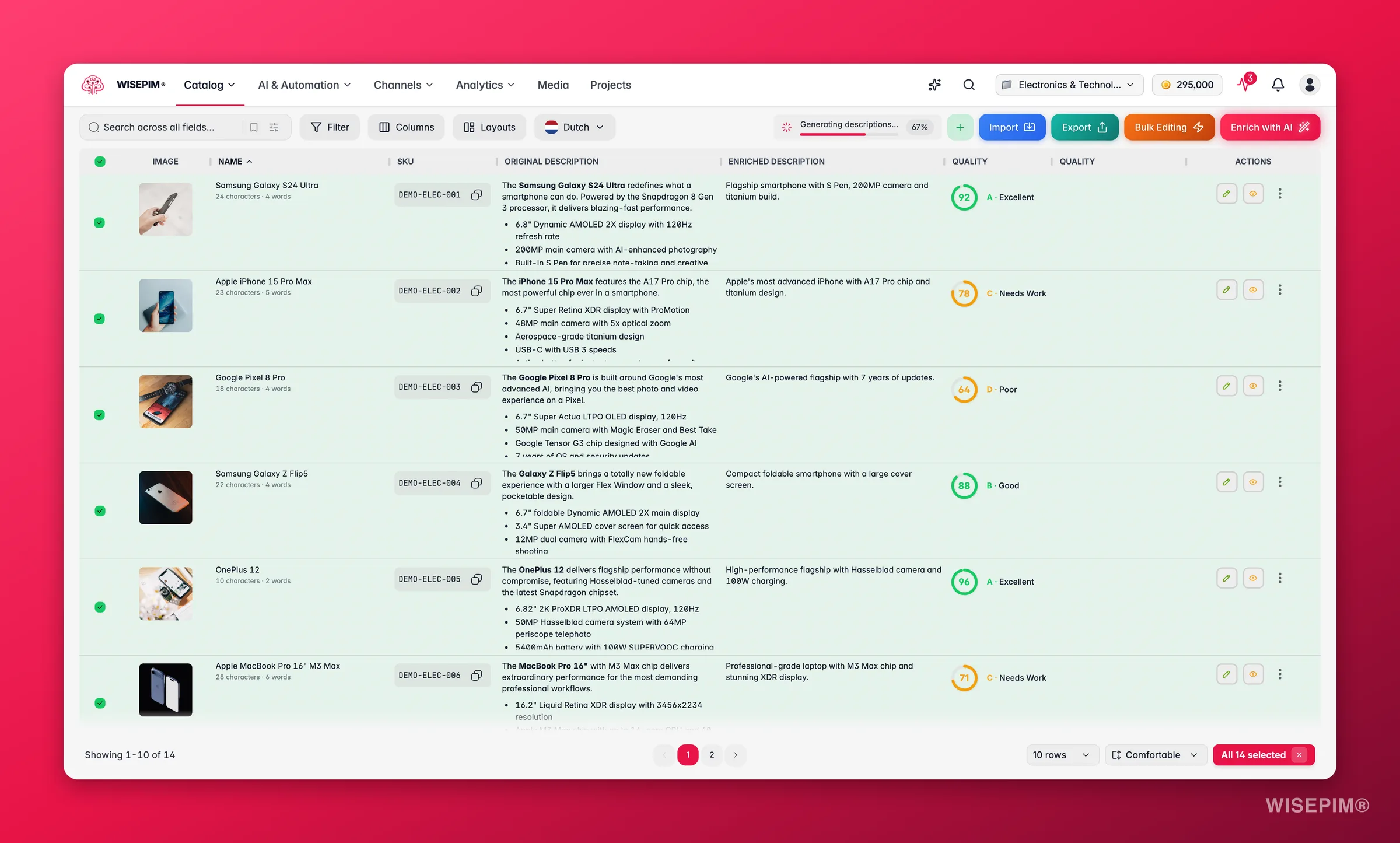Edit the Samsung Galaxy S24 Ultra row
The image size is (1400, 843).
(x=1227, y=194)
